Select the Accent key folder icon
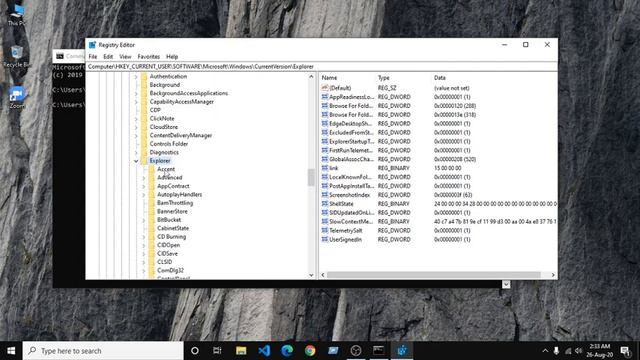The height and width of the screenshot is (360, 640). click(x=151, y=169)
